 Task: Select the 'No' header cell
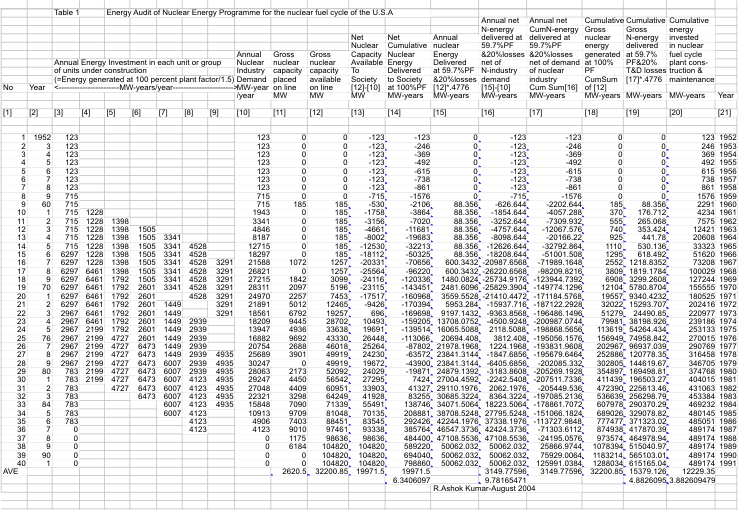[x=7, y=88]
